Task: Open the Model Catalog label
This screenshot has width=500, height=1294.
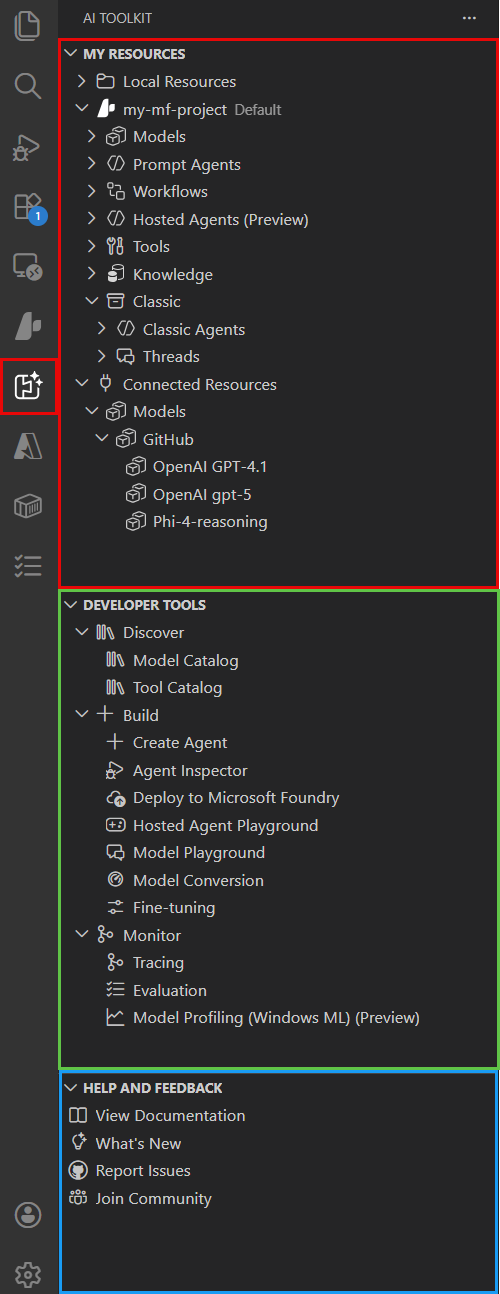Action: [x=186, y=661]
